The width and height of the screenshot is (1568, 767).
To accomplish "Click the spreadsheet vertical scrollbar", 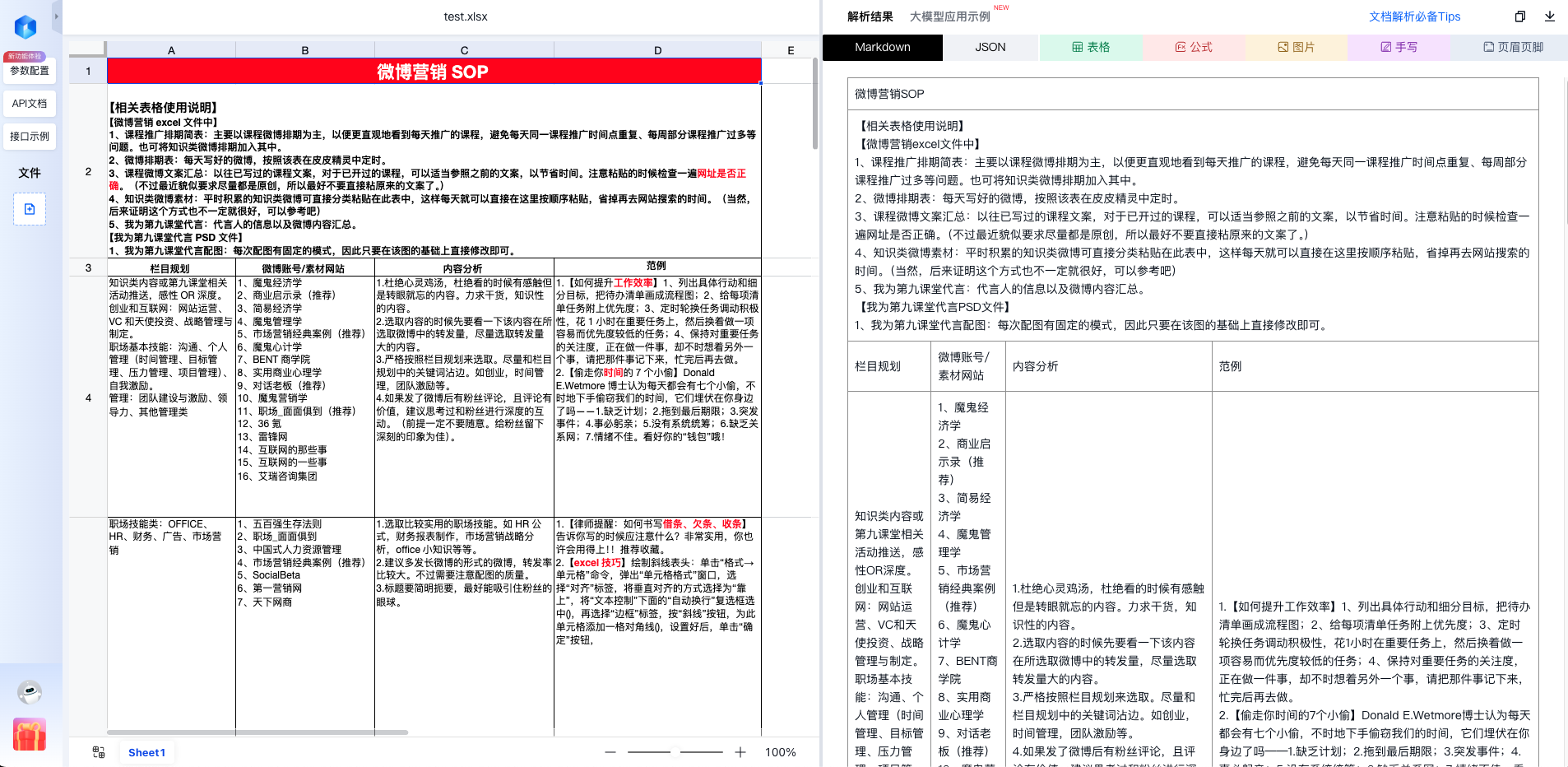I will point(815,103).
